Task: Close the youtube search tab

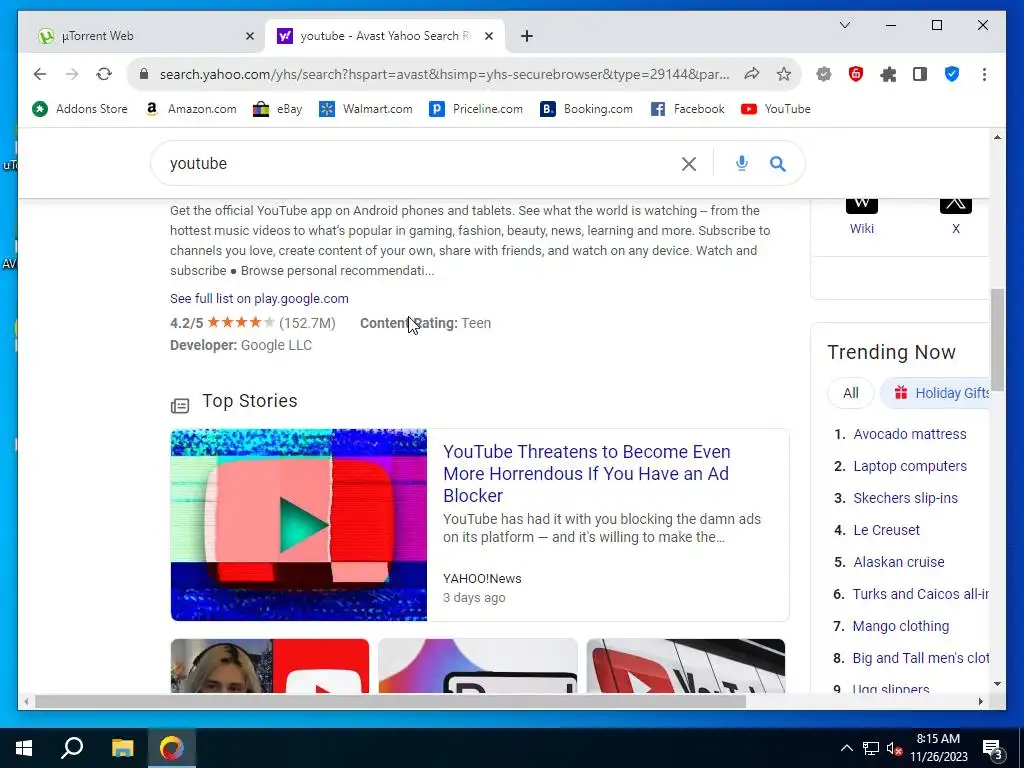Action: click(x=488, y=37)
